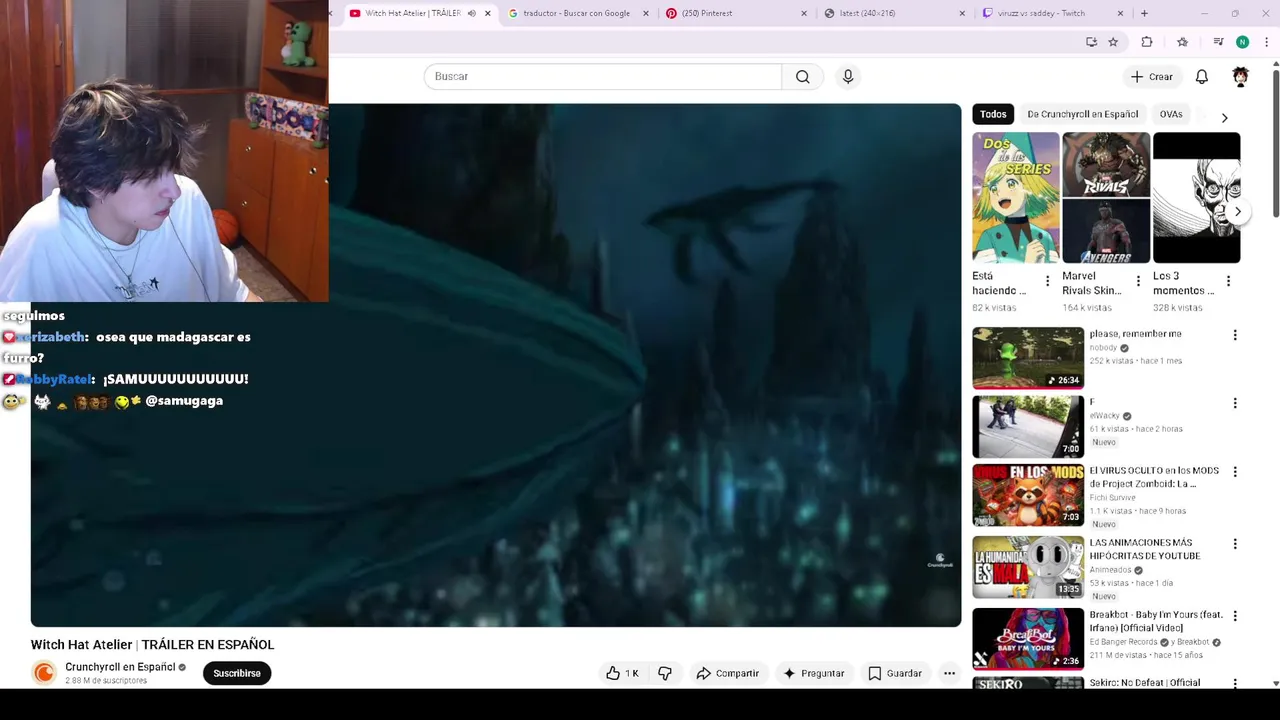Open 'please, remember me' video thumbnail
The width and height of the screenshot is (1280, 720).
1028,358
